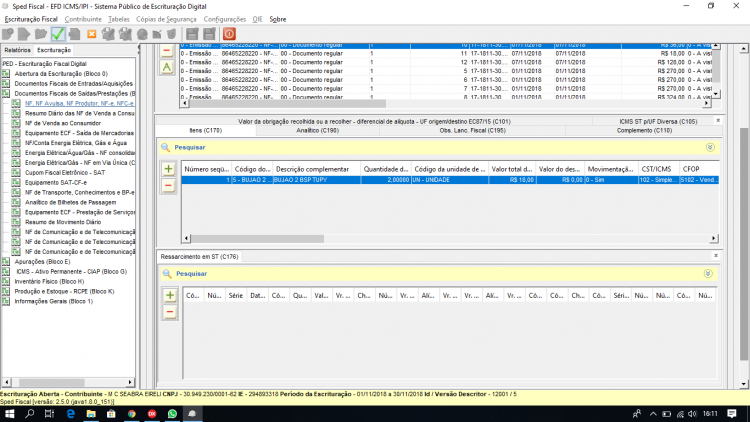The image size is (750, 422).
Task: Open Google Chrome from the taskbar
Action: pyautogui.click(x=132, y=414)
